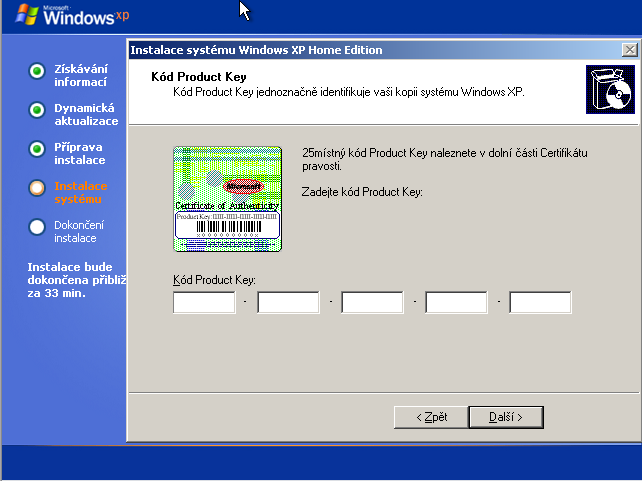The image size is (642, 481).
Task: Click the 'Instalace bude dokončena' time estimate
Action: (77, 280)
